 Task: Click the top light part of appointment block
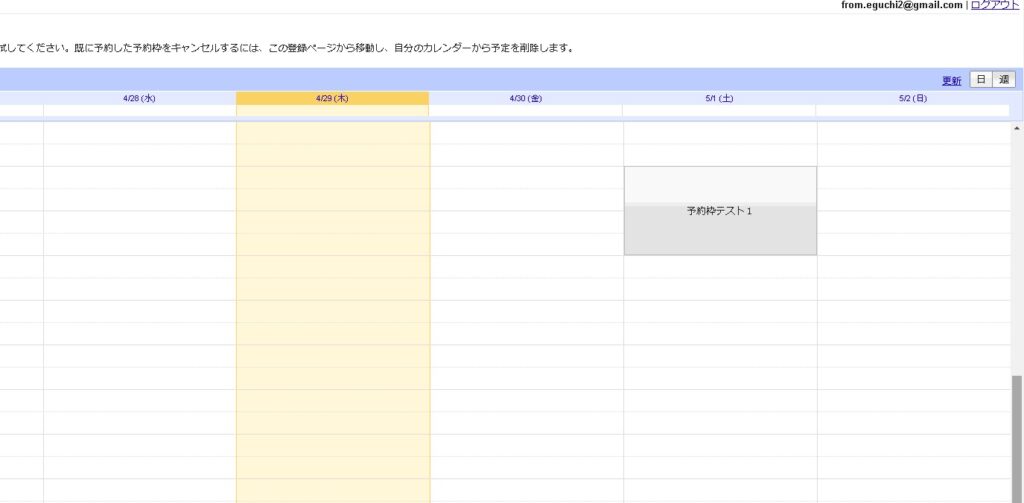pyautogui.click(x=720, y=184)
